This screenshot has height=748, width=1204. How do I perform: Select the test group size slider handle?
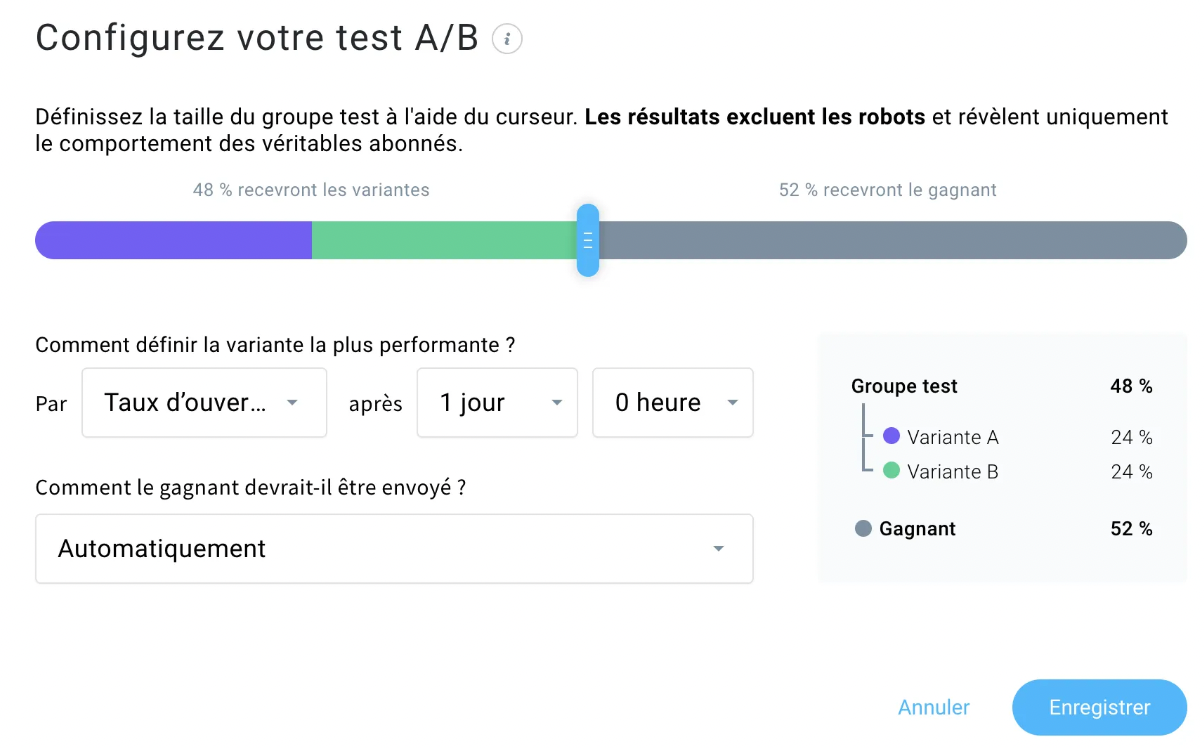(589, 240)
